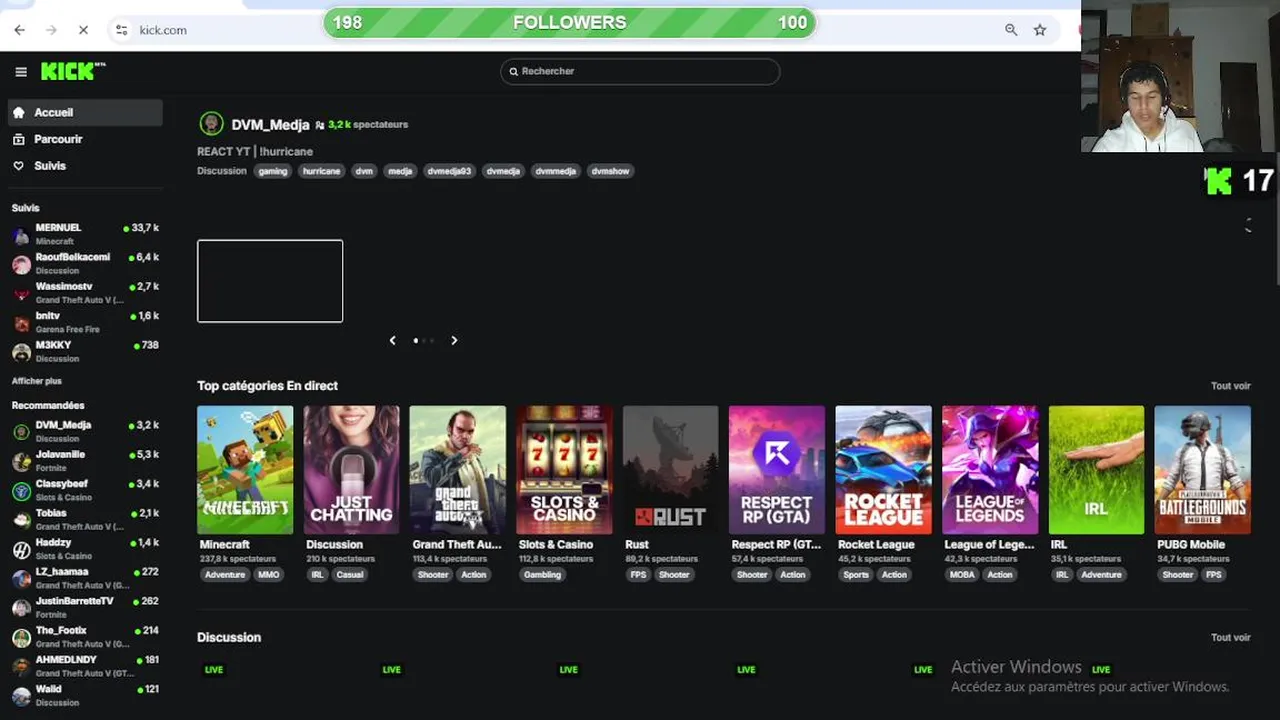Open Suivis in the sidebar
The height and width of the screenshot is (720, 1280).
85,166
